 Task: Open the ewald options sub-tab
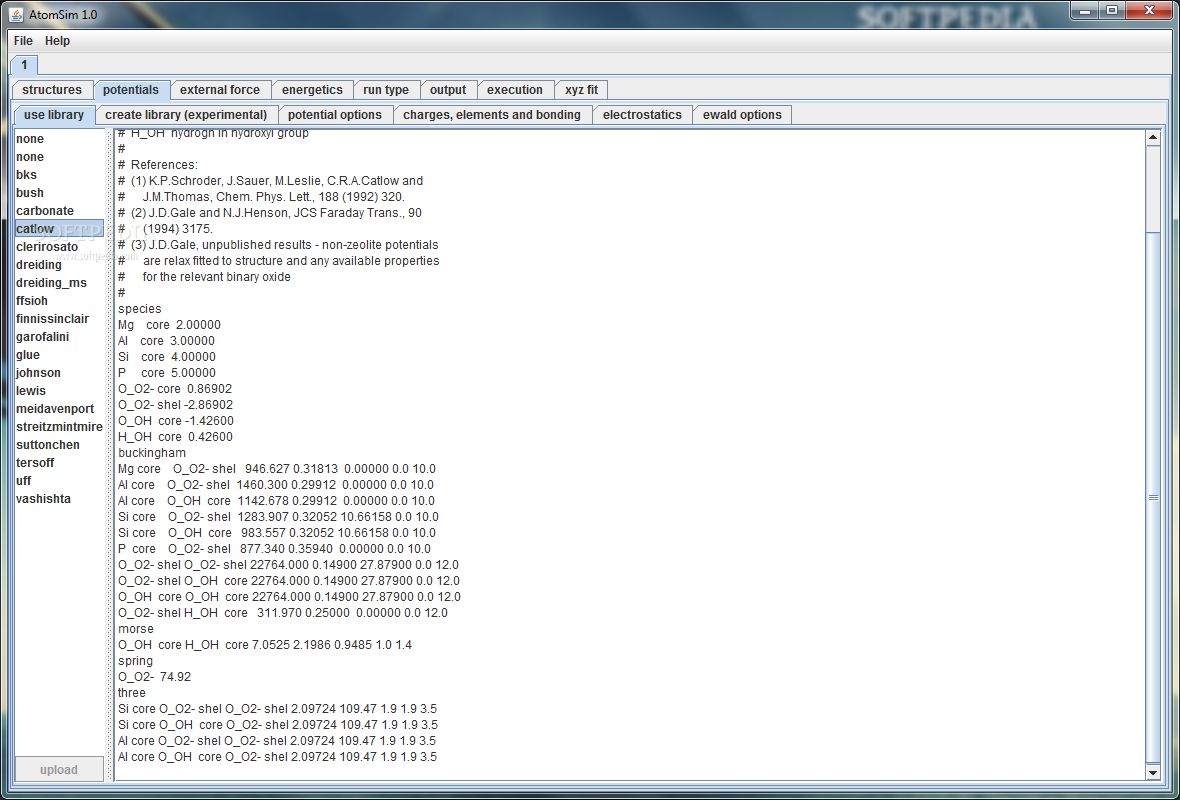pos(742,114)
